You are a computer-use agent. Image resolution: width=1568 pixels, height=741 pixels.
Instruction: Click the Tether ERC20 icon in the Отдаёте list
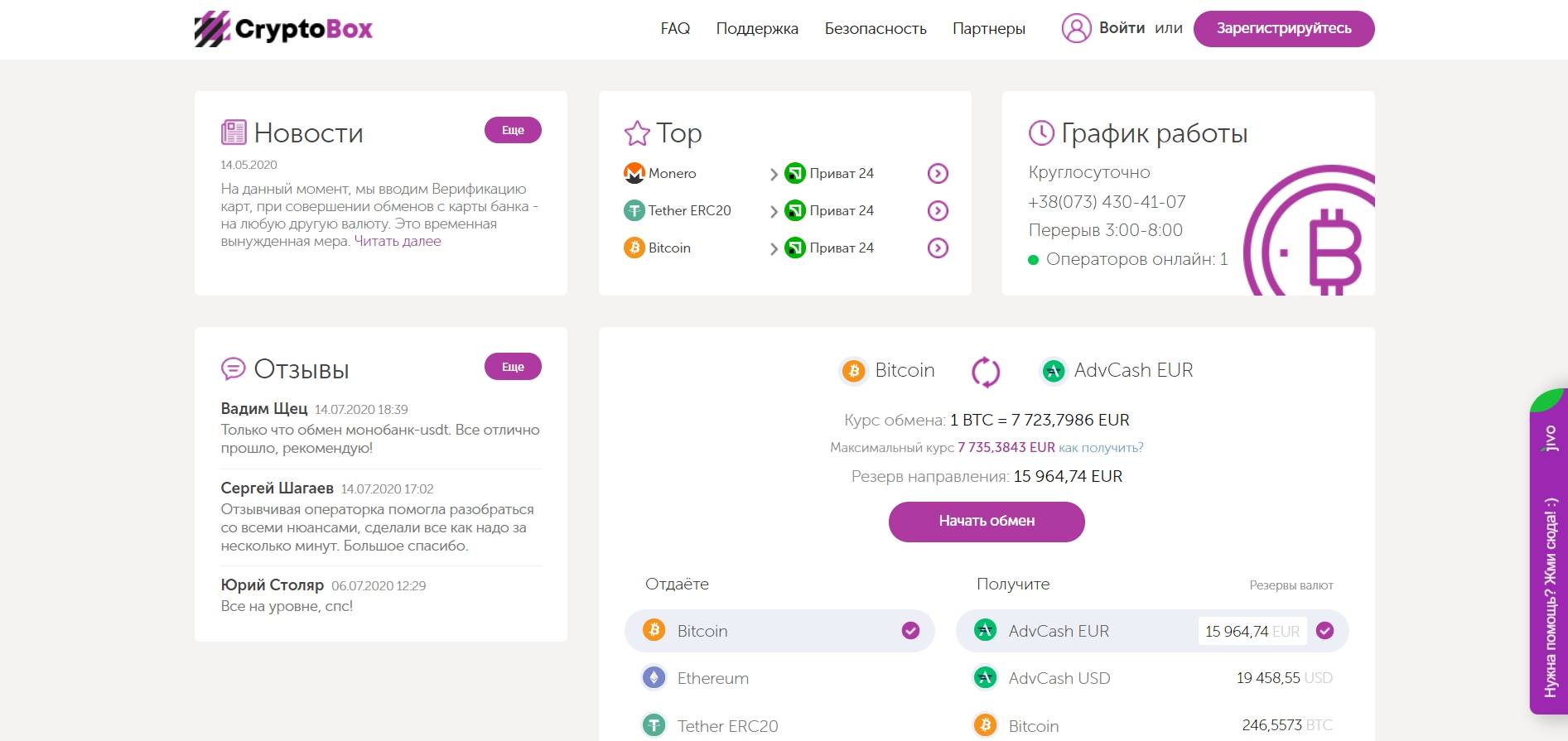pos(654,726)
